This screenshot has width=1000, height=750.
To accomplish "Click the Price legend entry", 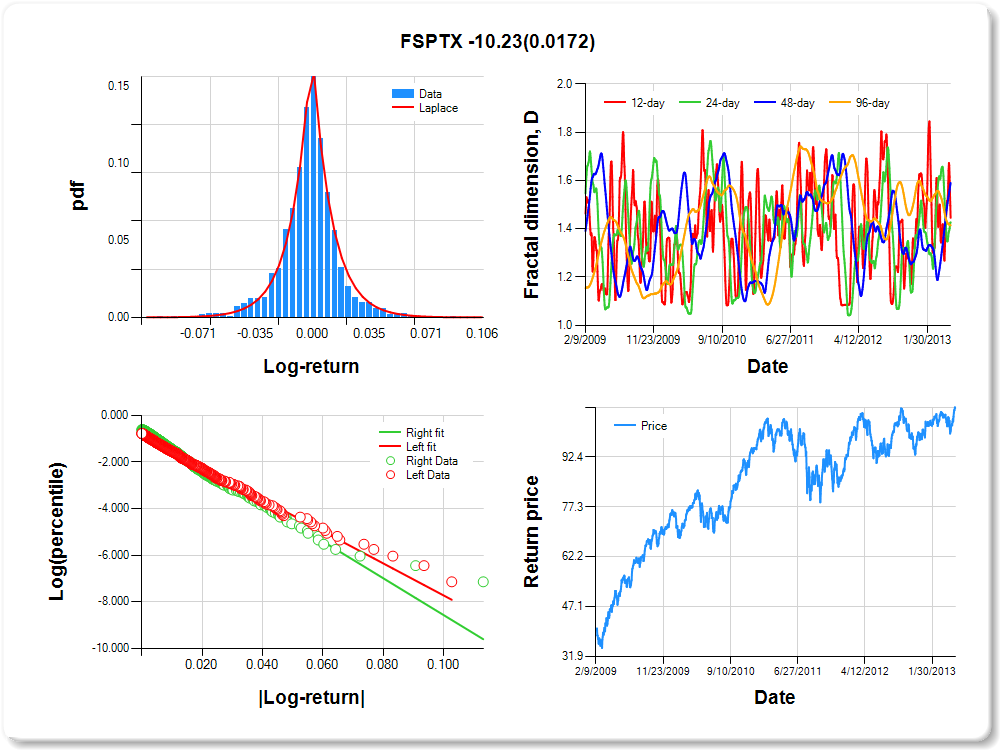I will 640,425.
